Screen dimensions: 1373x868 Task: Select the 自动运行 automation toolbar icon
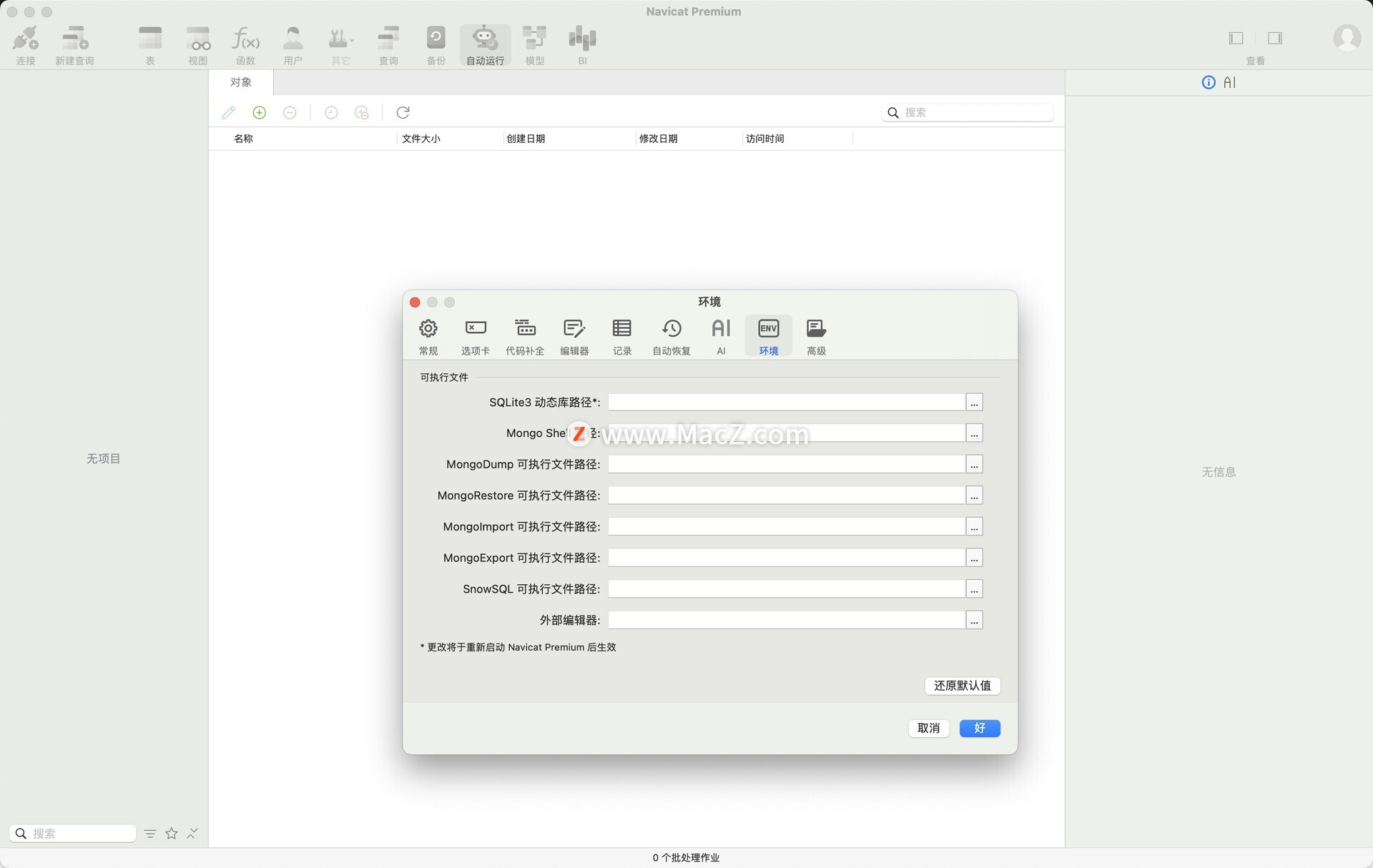pyautogui.click(x=485, y=45)
